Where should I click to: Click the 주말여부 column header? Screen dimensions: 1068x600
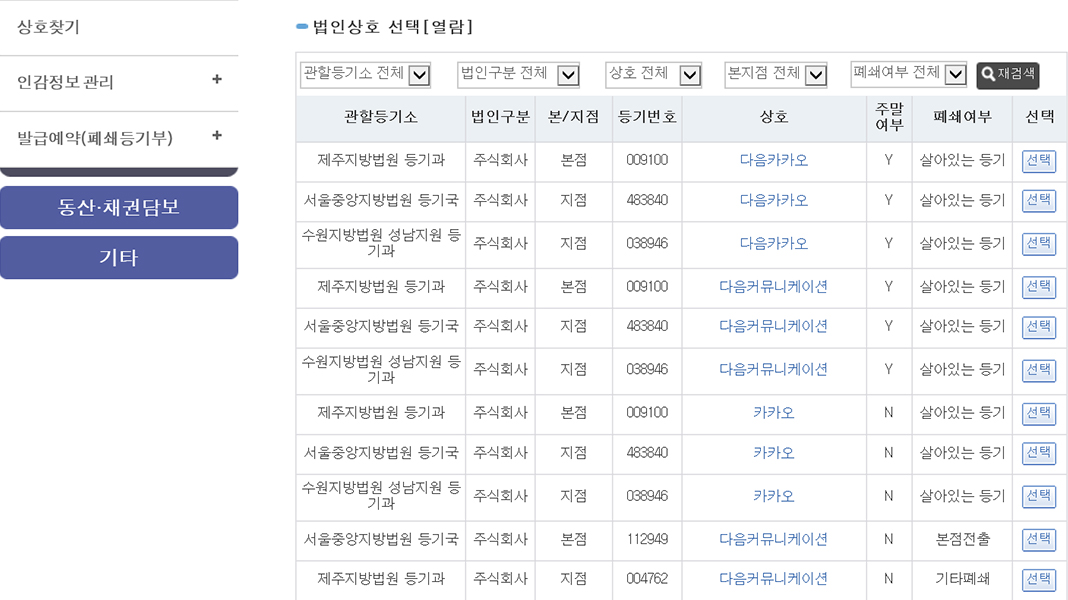click(889, 118)
